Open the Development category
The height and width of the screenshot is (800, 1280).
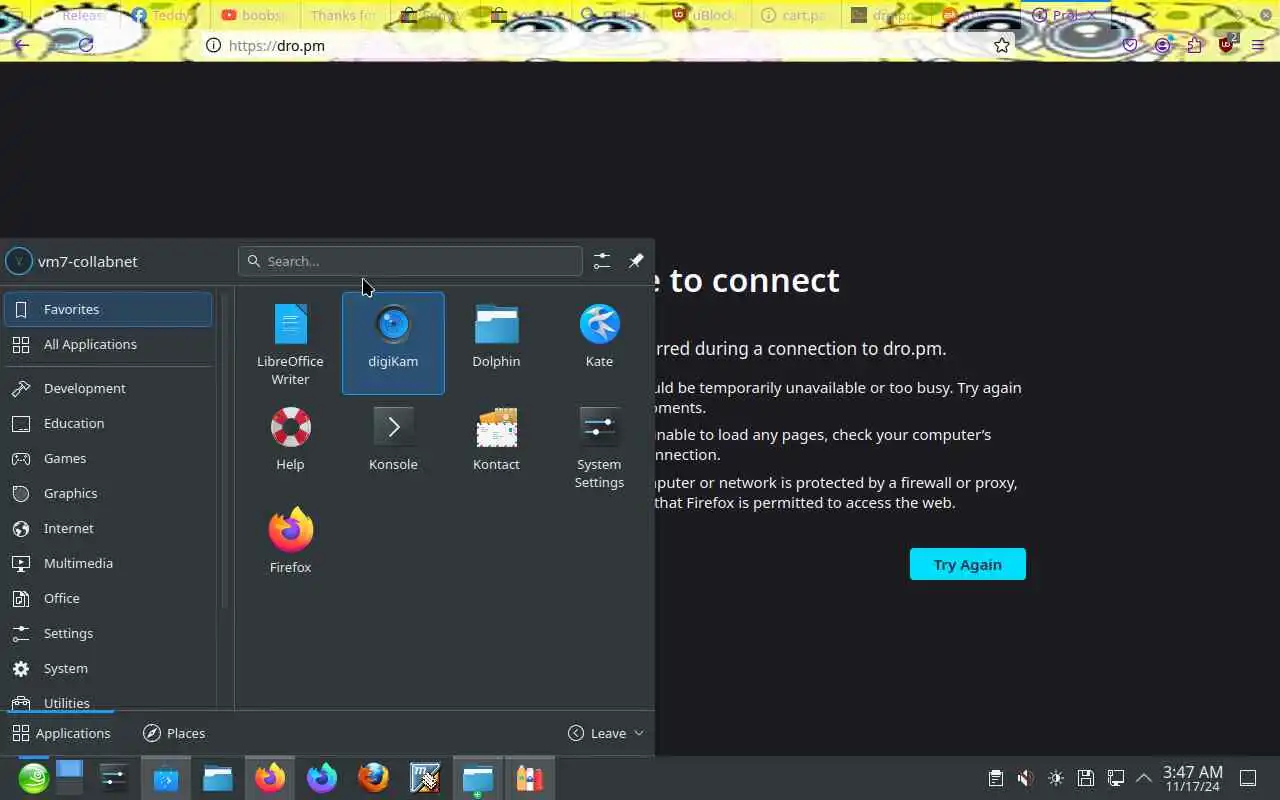click(108, 388)
